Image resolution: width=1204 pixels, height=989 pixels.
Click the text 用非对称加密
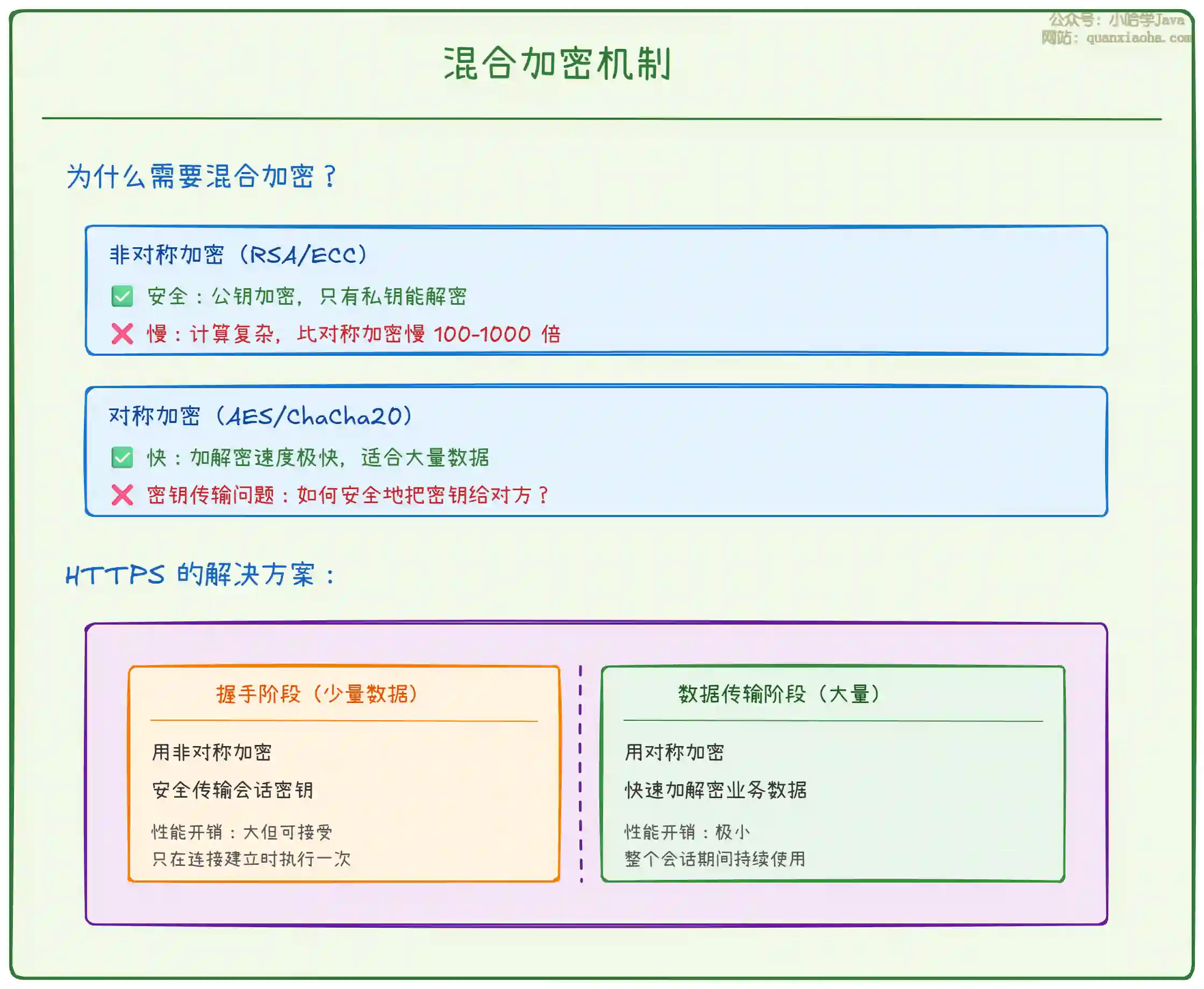click(212, 752)
